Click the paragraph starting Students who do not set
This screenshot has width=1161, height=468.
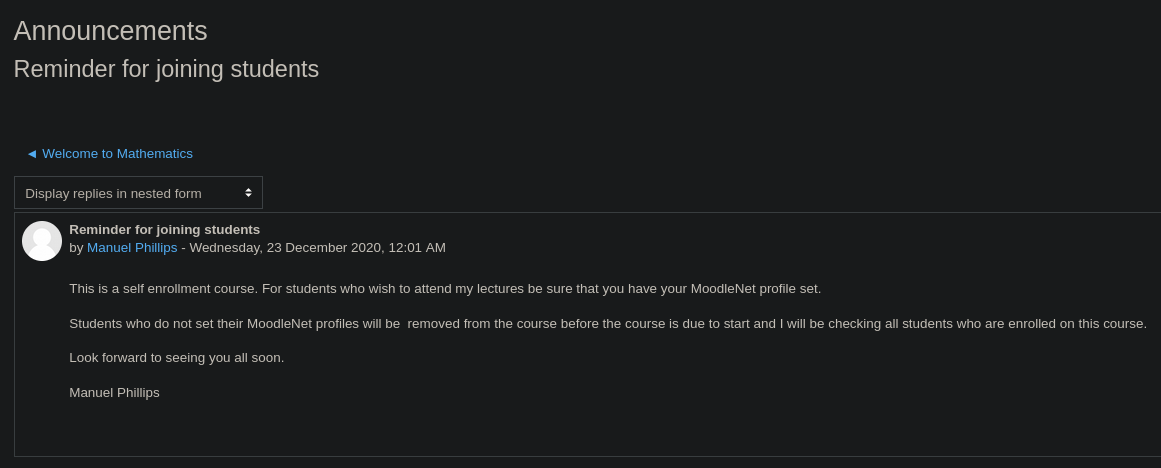point(608,324)
